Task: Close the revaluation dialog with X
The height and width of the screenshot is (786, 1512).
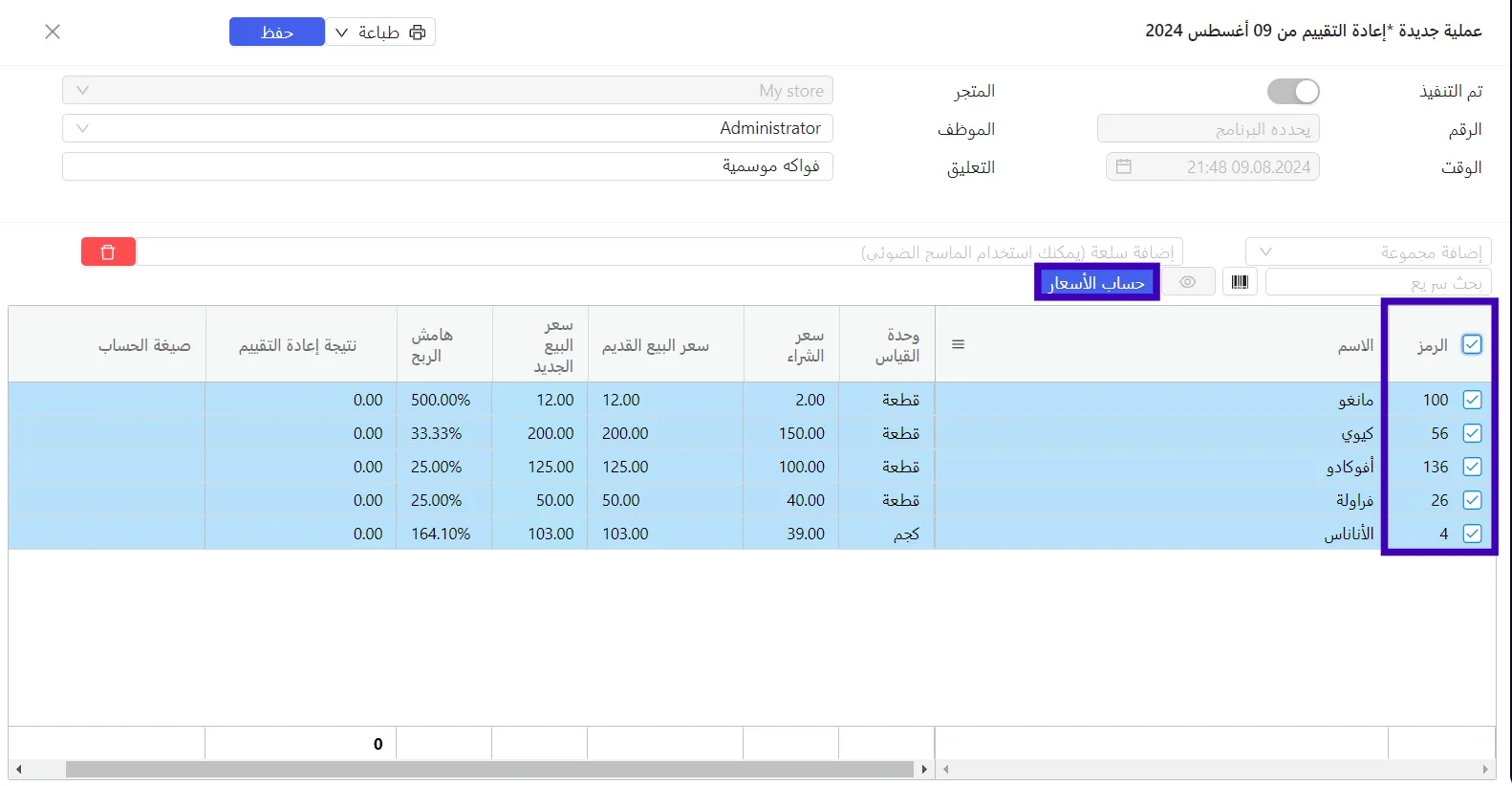Action: [x=53, y=32]
